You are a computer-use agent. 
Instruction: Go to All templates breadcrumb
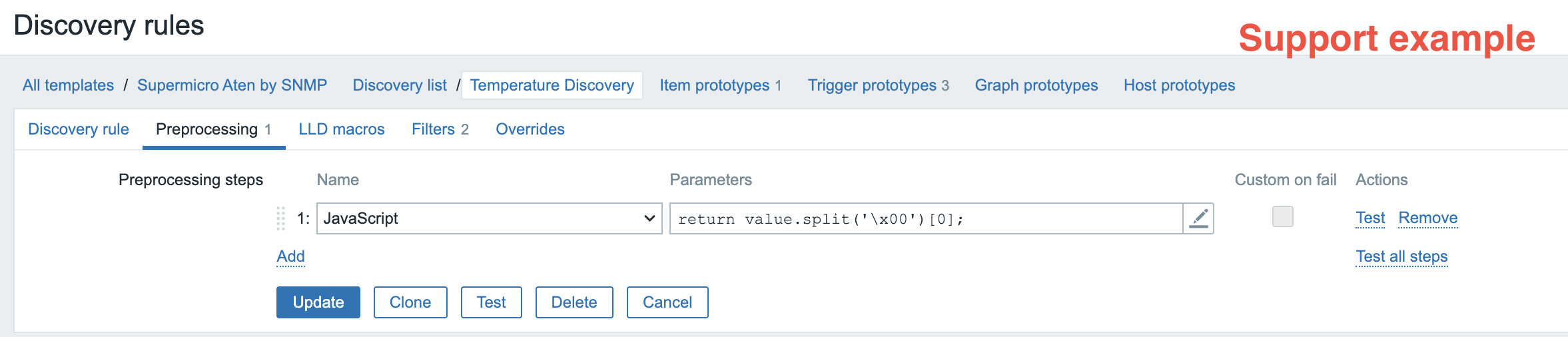[68, 85]
